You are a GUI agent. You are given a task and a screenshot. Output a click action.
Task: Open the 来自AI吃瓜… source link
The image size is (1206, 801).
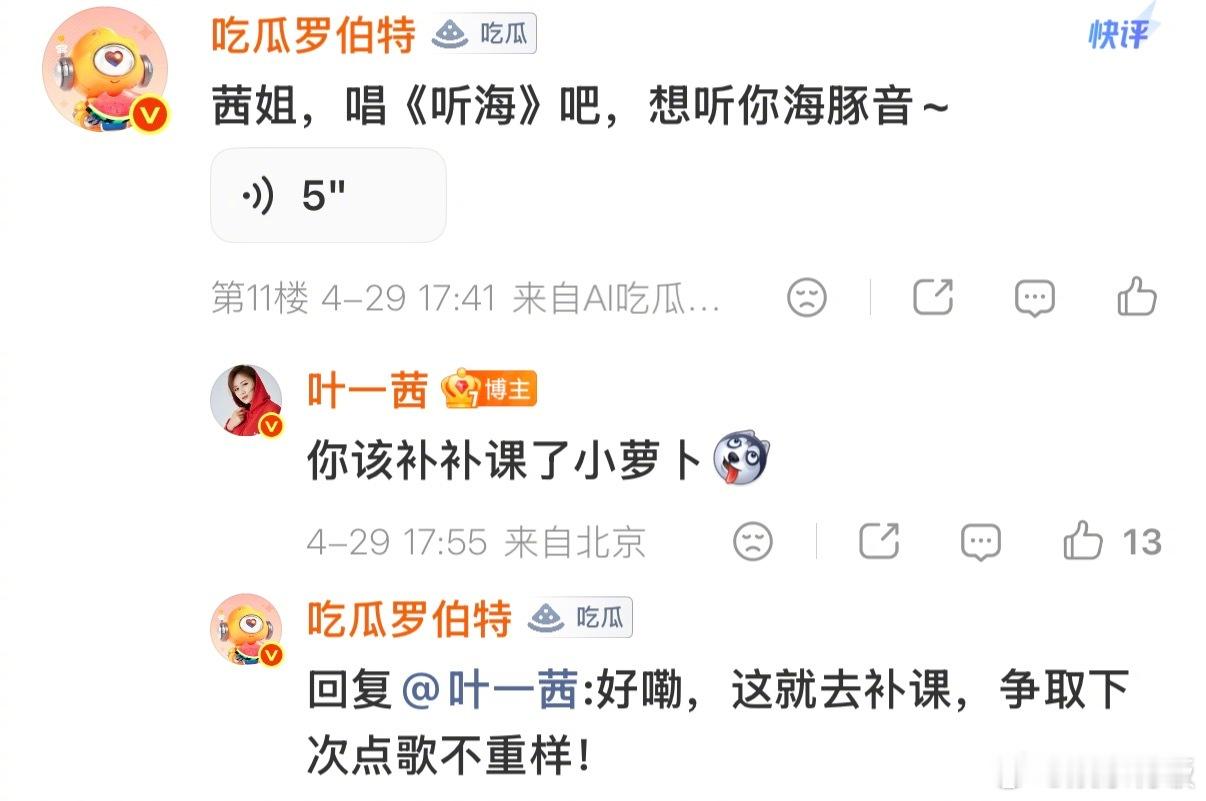click(617, 299)
